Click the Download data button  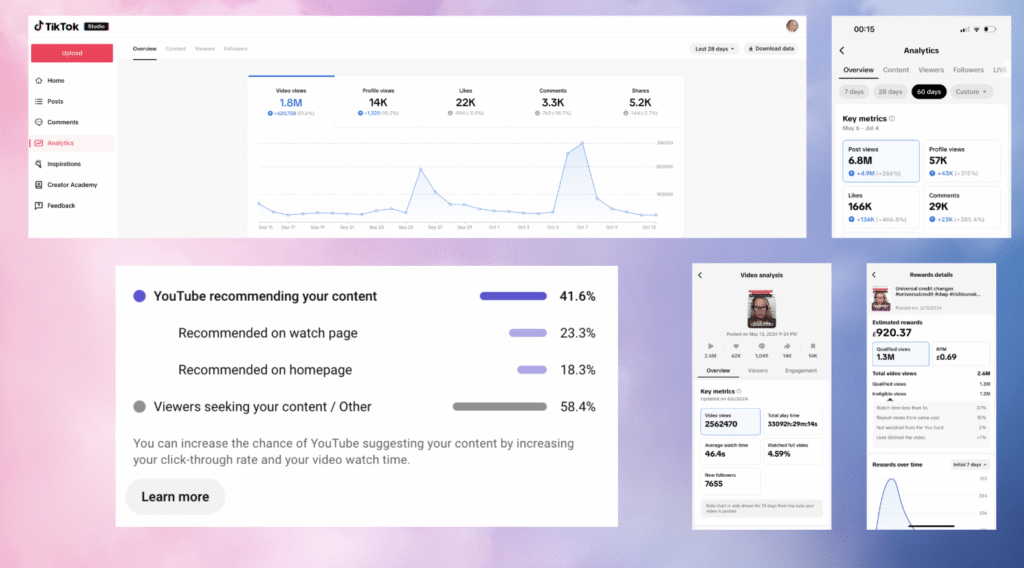coord(771,49)
